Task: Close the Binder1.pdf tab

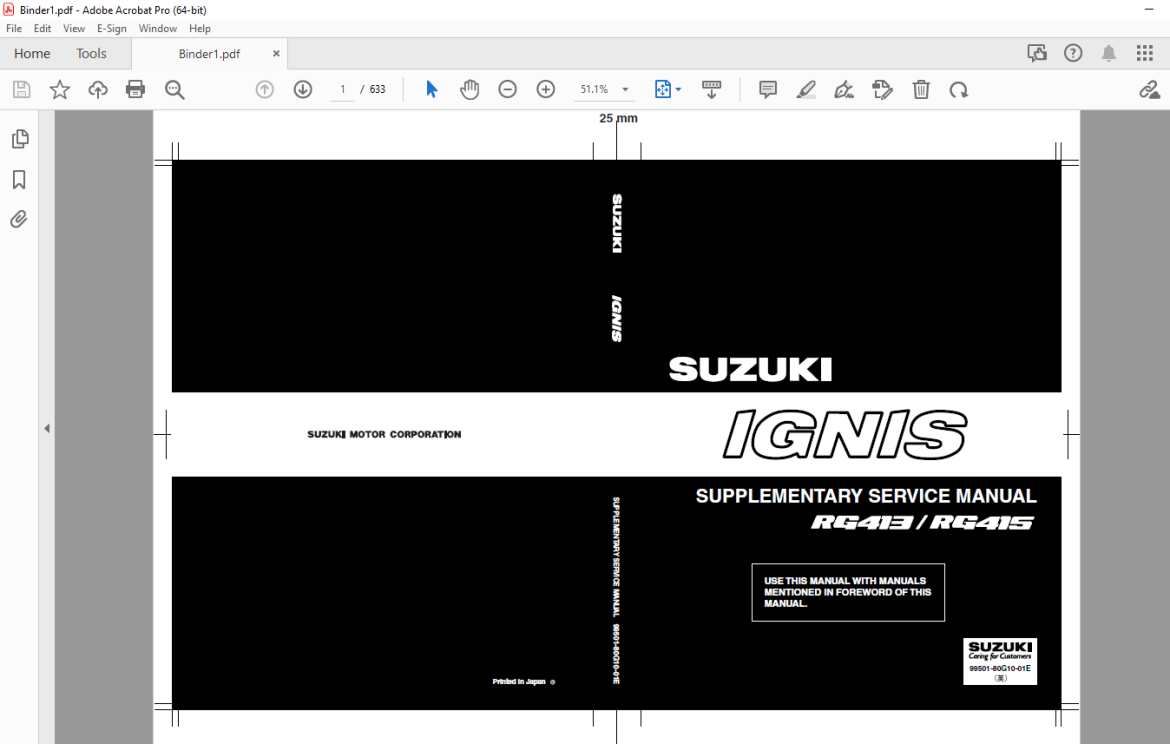Action: [276, 54]
